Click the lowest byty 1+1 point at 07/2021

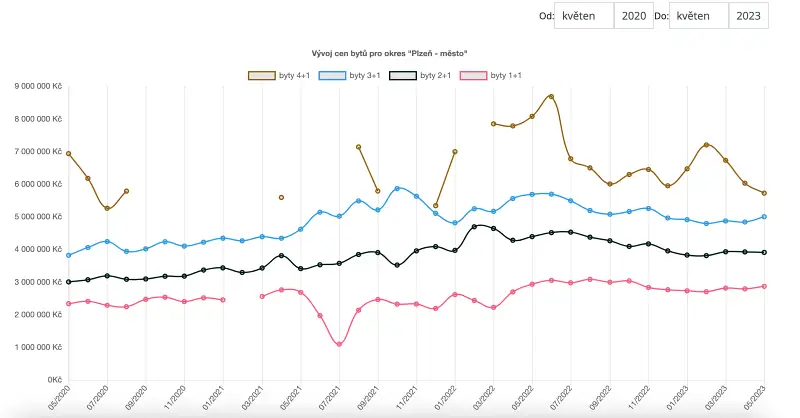click(339, 344)
